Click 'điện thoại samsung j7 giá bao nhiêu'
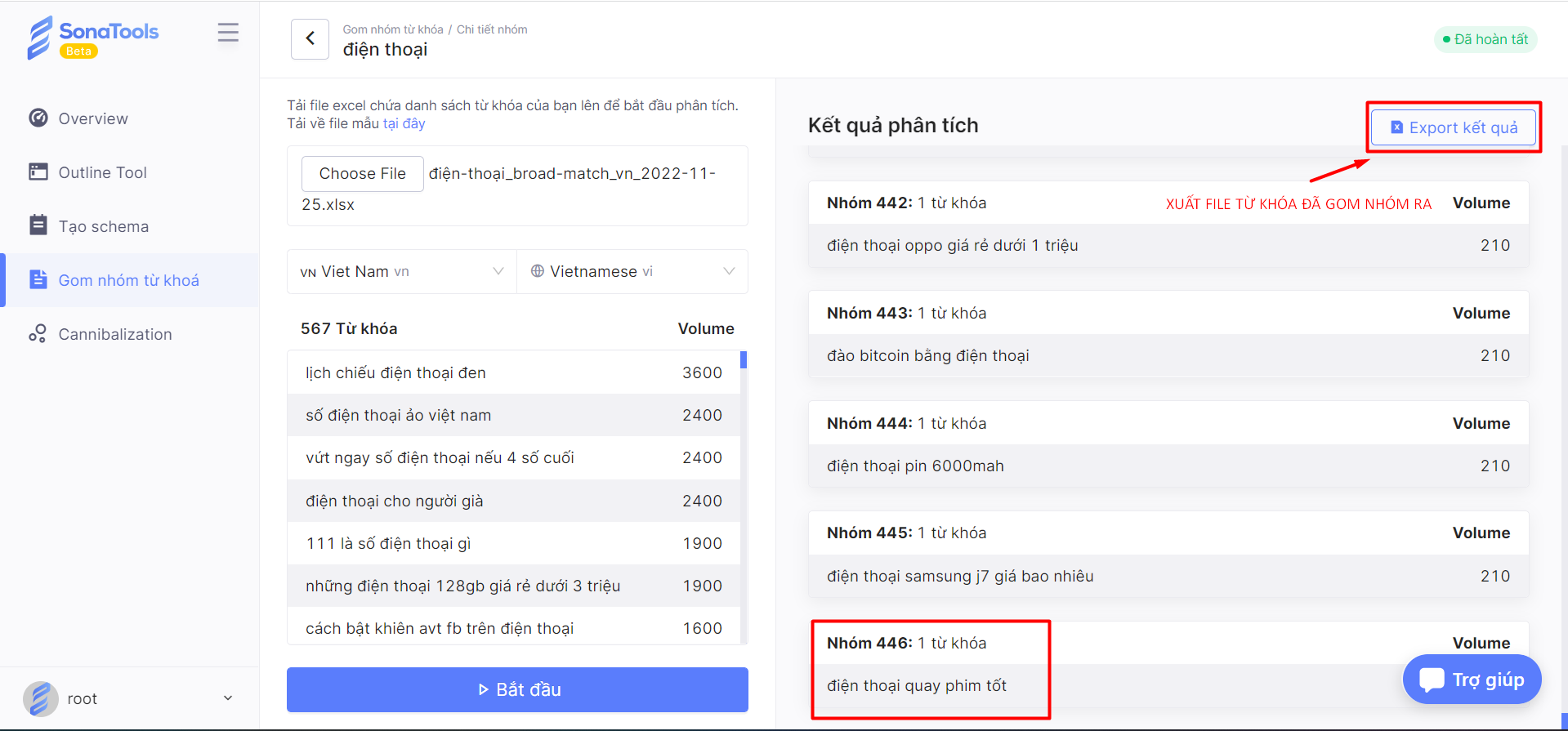This screenshot has width=1568, height=731. (1168, 576)
